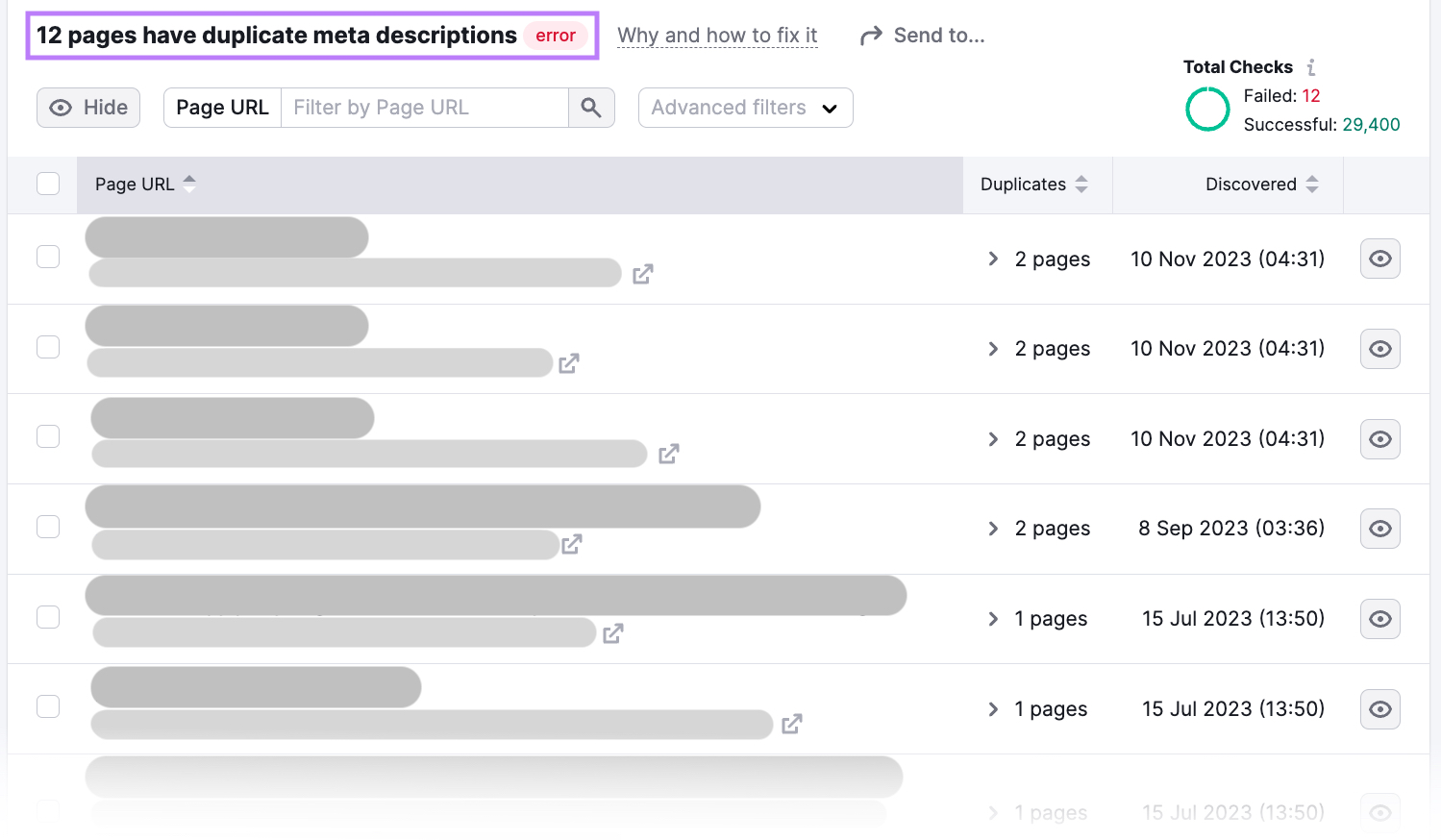
Task: Click the Send to arrow icon
Action: point(871,35)
